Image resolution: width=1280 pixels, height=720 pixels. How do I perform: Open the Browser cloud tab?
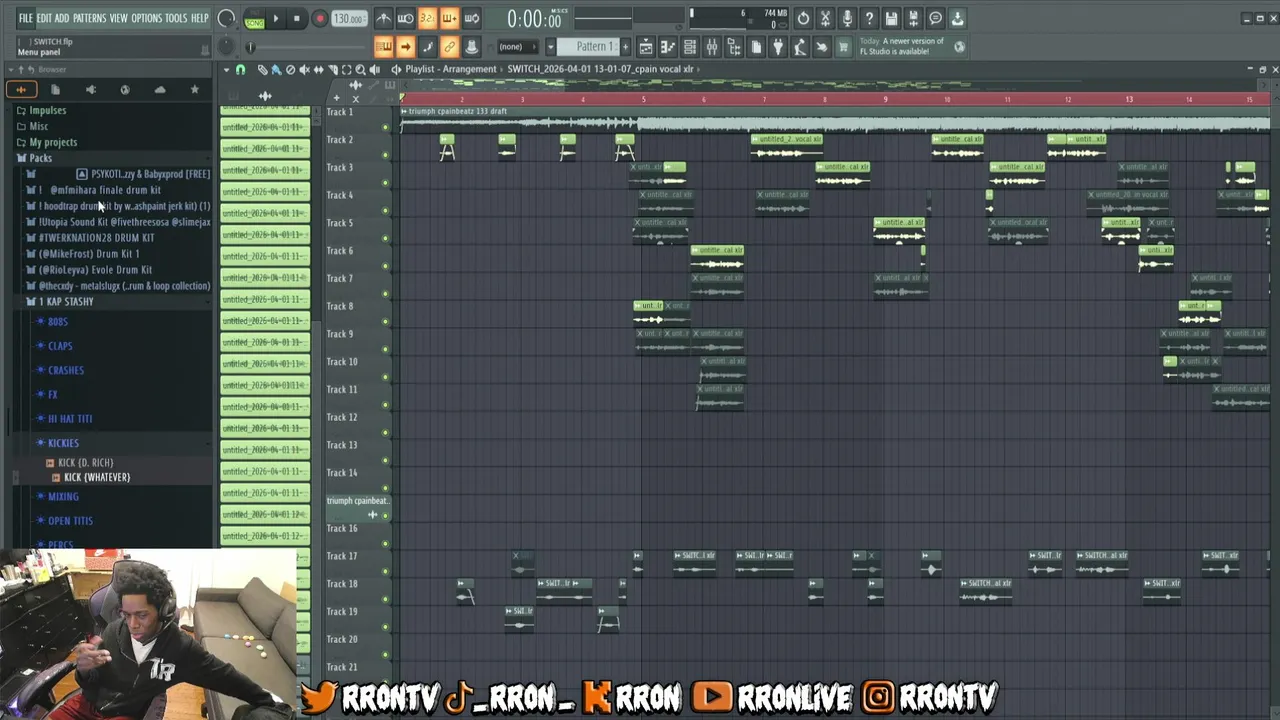pyautogui.click(x=160, y=89)
